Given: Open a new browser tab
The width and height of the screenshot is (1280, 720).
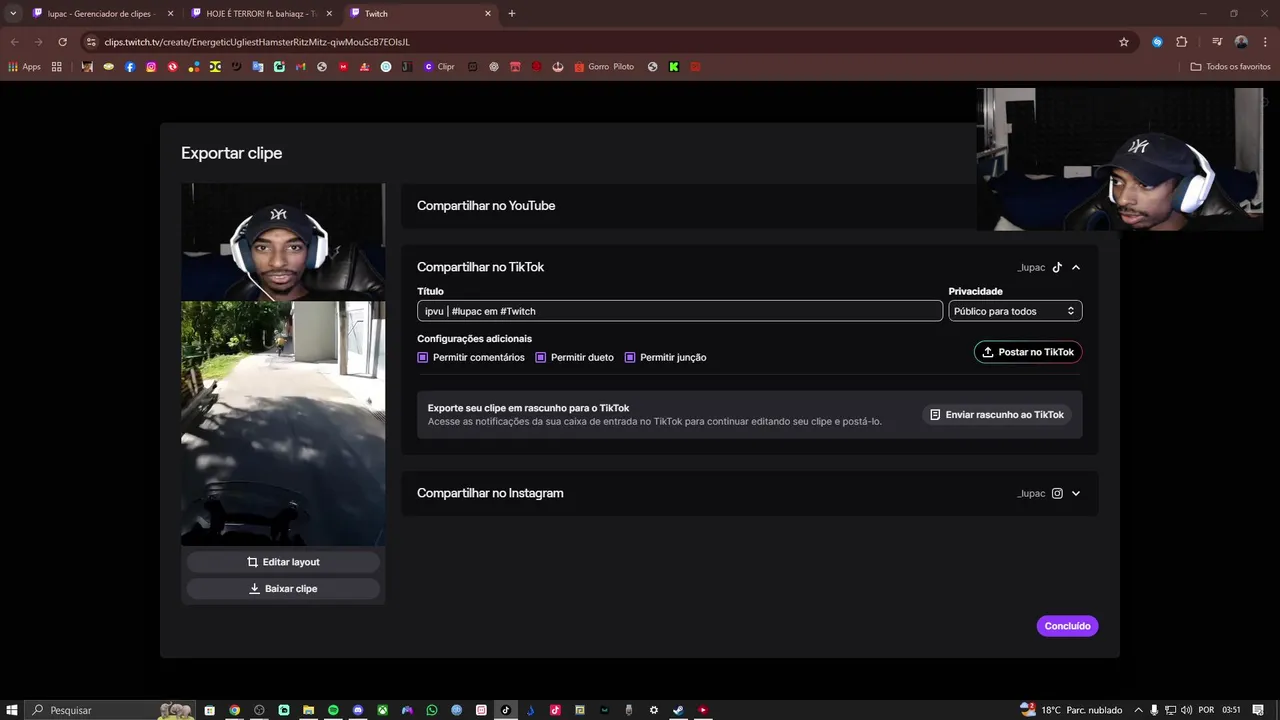Looking at the screenshot, I should point(512,14).
